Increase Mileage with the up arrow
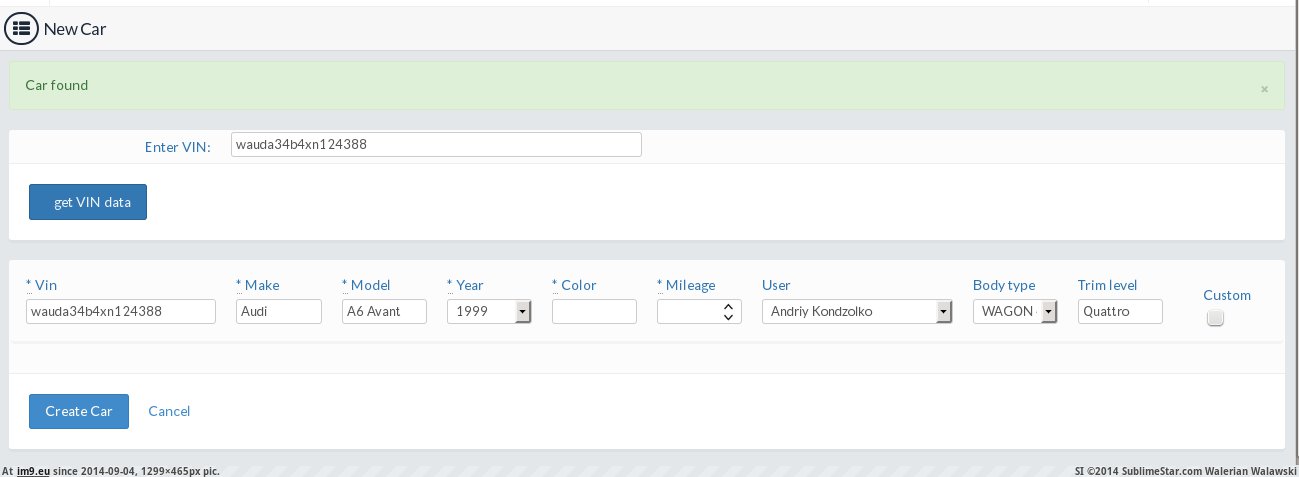1299x477 pixels. pos(728,307)
